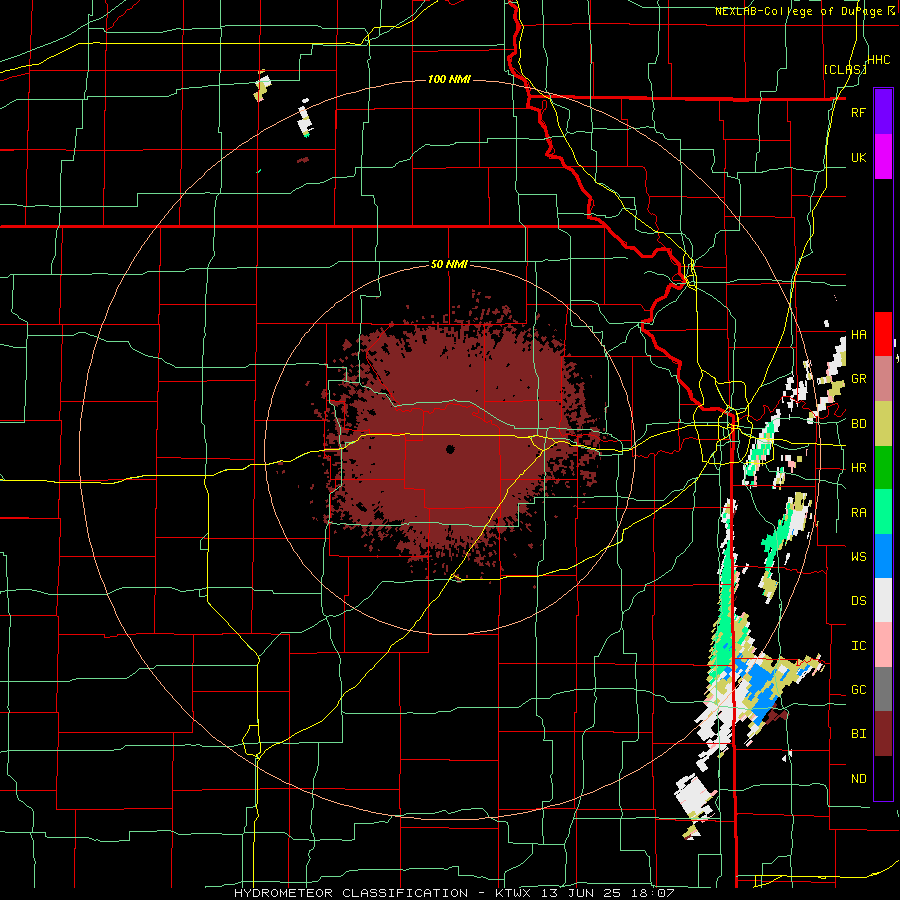Click the ND legend label
The width and height of the screenshot is (900, 900).
coord(858,779)
